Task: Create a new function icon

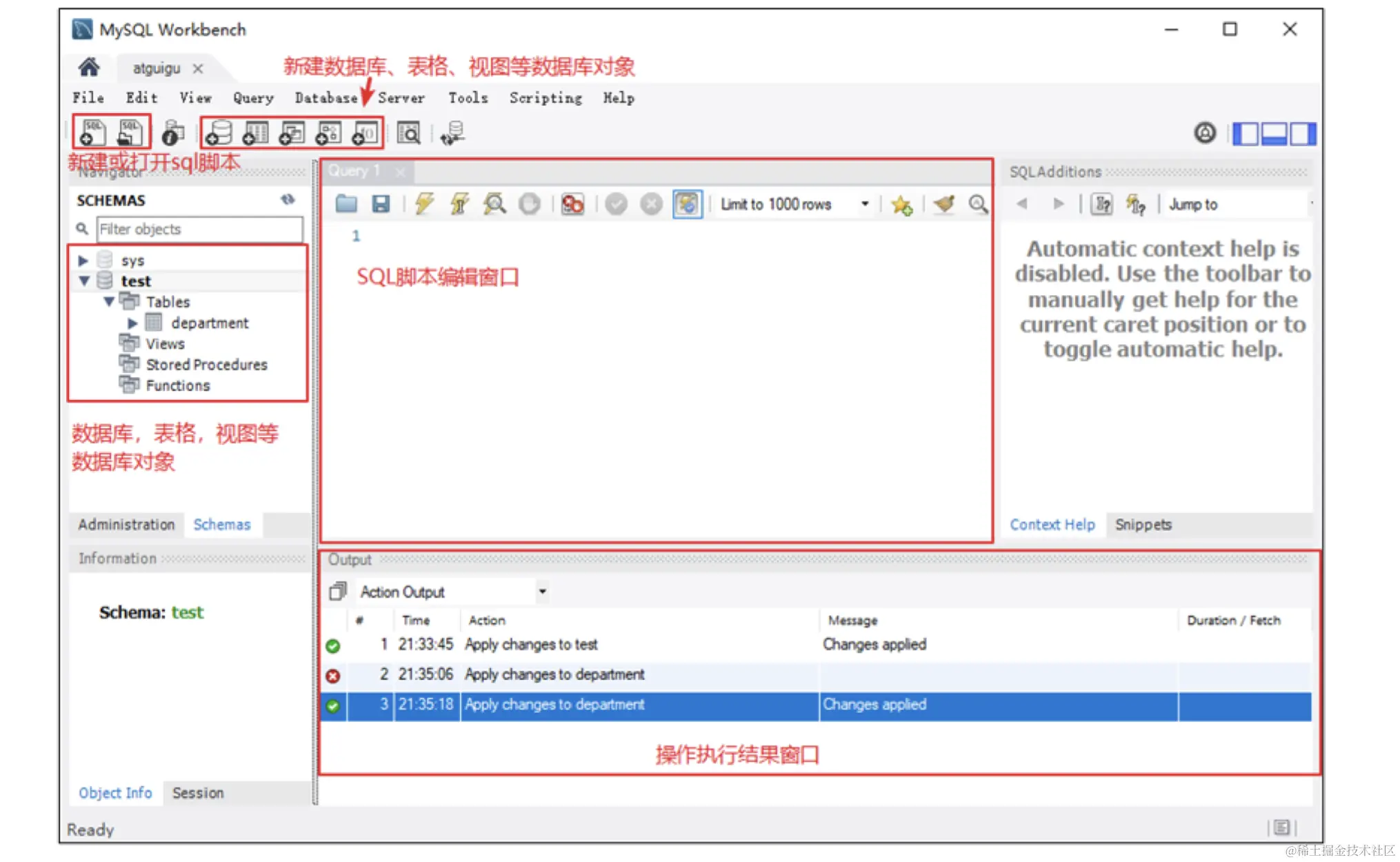Action: coord(364,133)
